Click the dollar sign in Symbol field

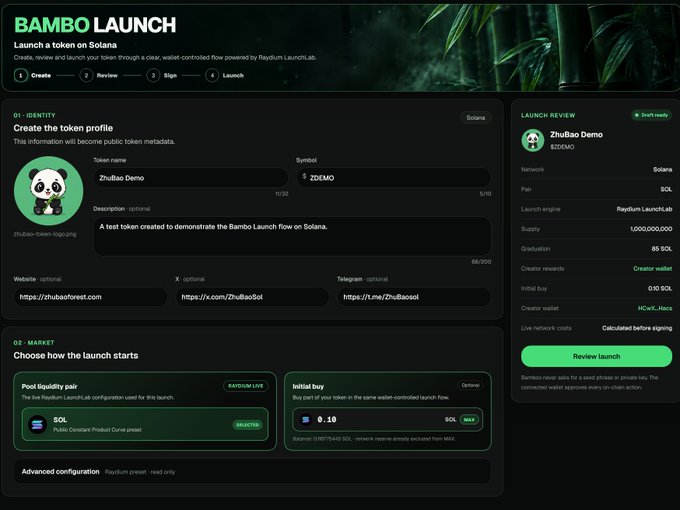tap(304, 177)
